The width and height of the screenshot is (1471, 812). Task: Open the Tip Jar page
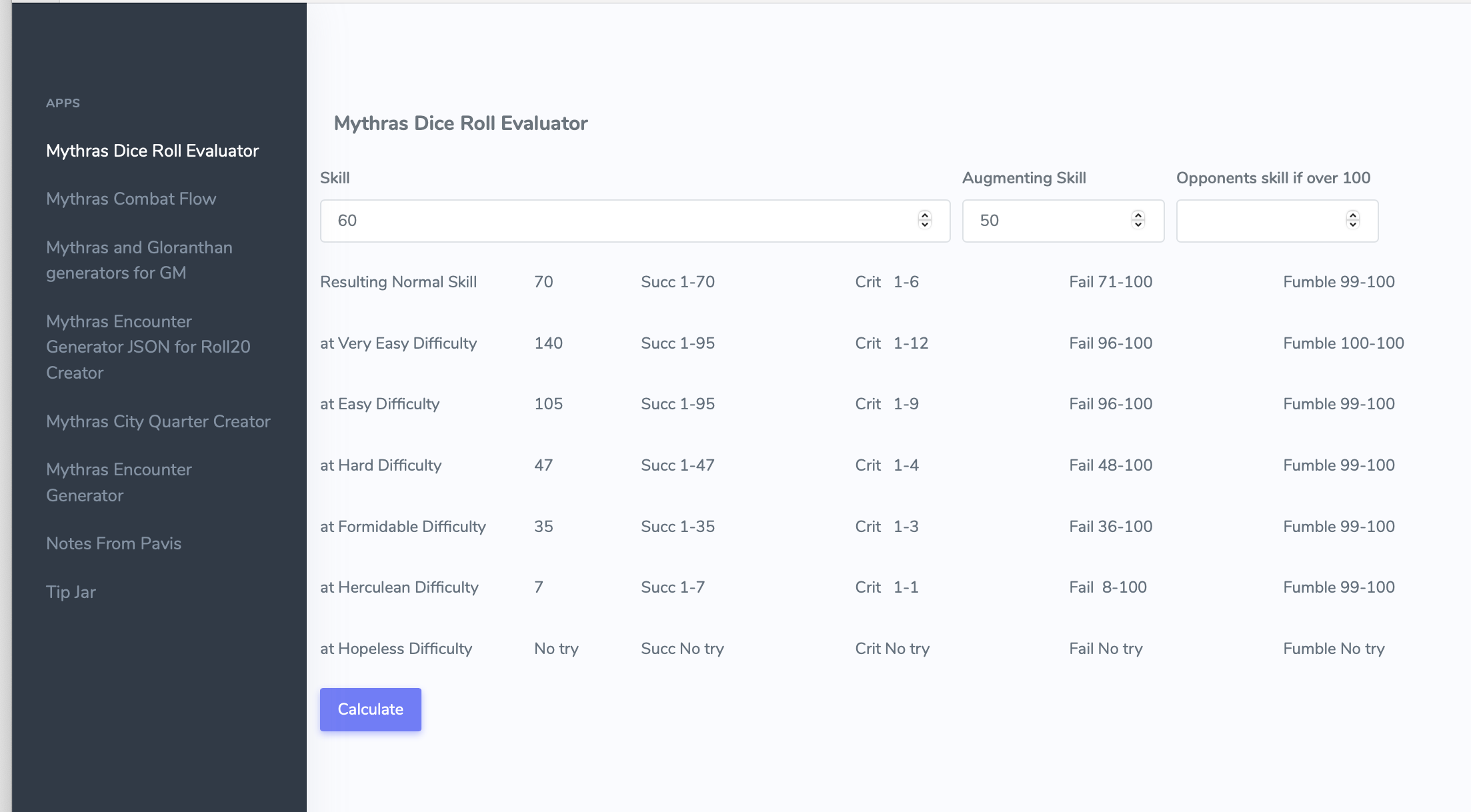(x=71, y=592)
